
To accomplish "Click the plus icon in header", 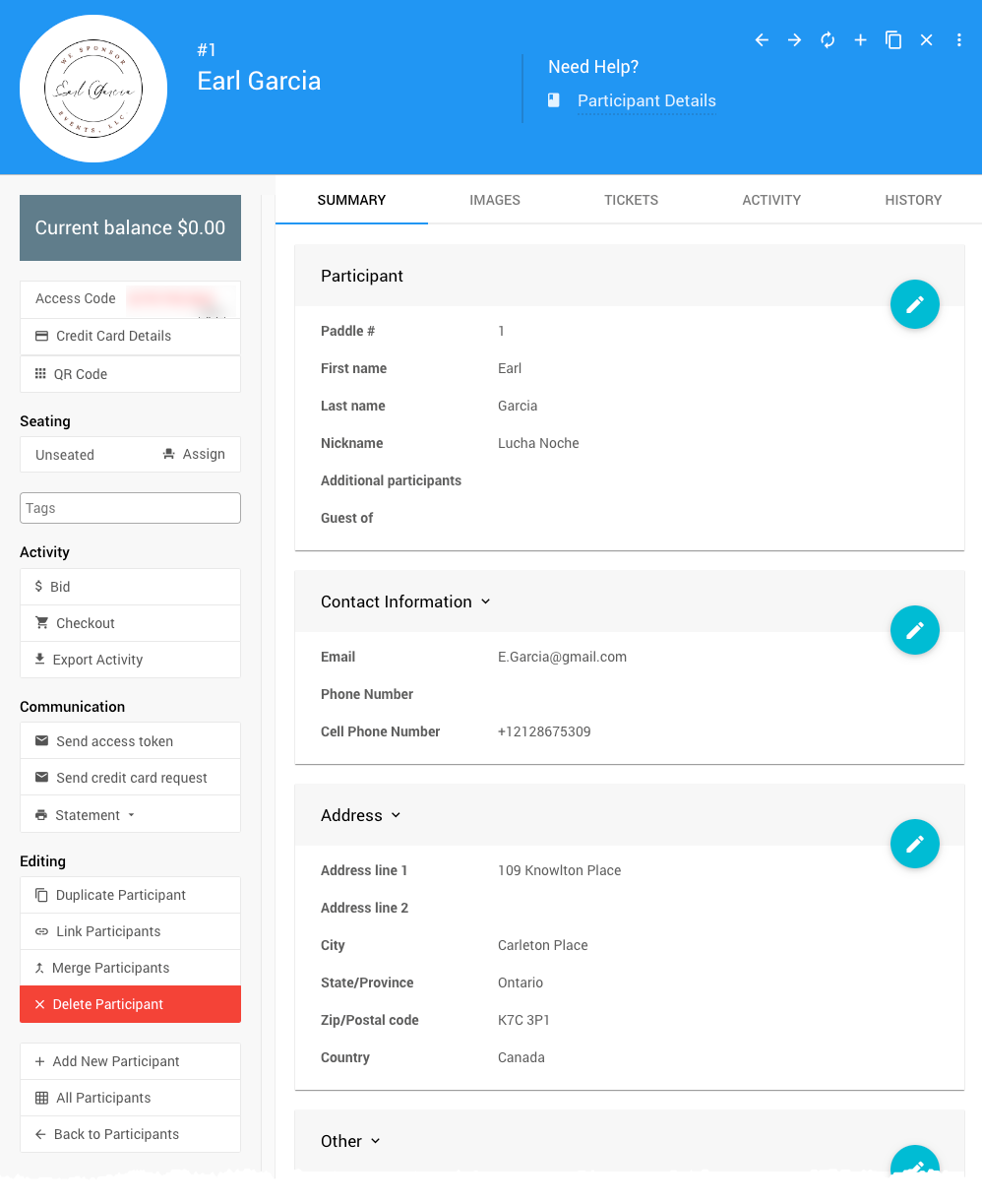I will (x=860, y=40).
